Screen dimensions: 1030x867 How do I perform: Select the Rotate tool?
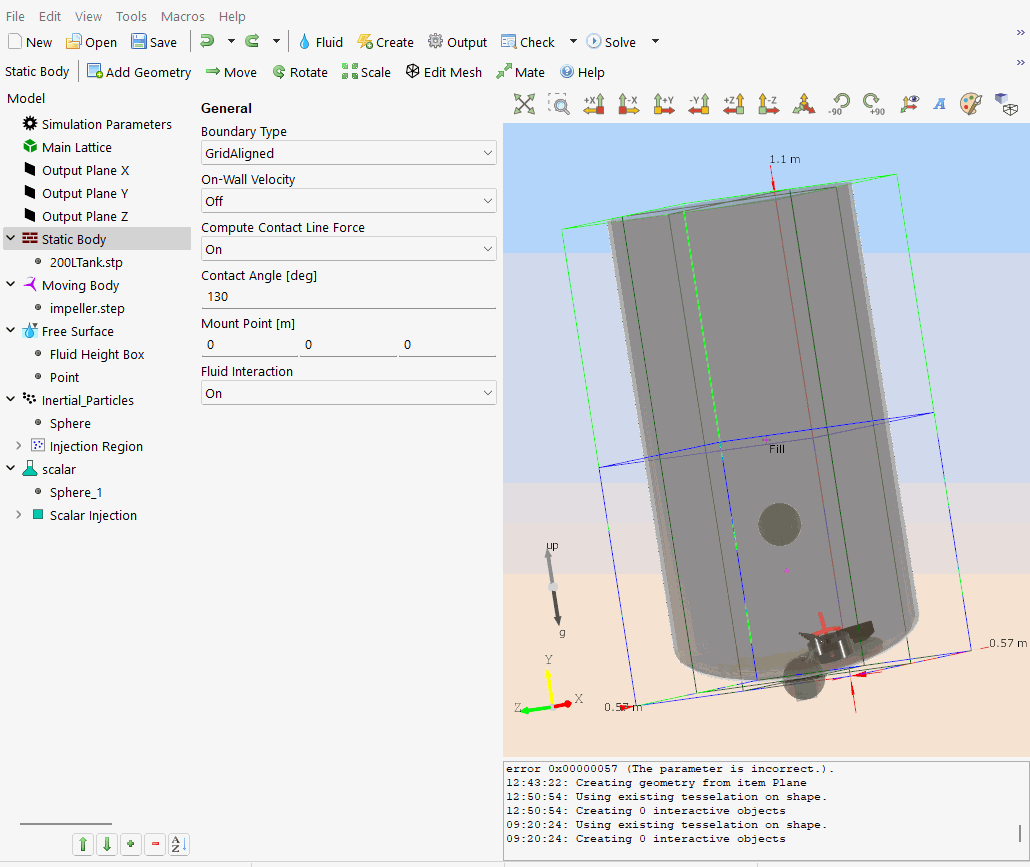point(300,72)
